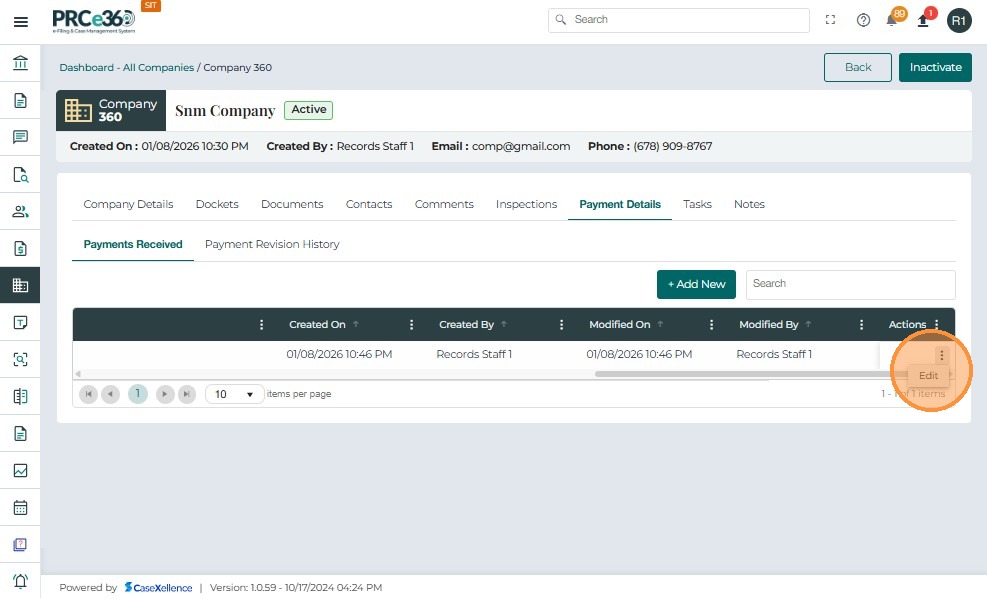The width and height of the screenshot is (987, 599).
Task: Select page 1 in the pager
Action: [x=138, y=394]
